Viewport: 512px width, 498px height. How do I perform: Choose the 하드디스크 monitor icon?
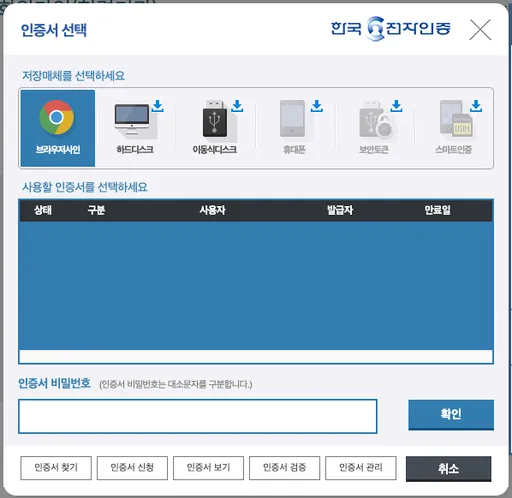click(x=132, y=119)
